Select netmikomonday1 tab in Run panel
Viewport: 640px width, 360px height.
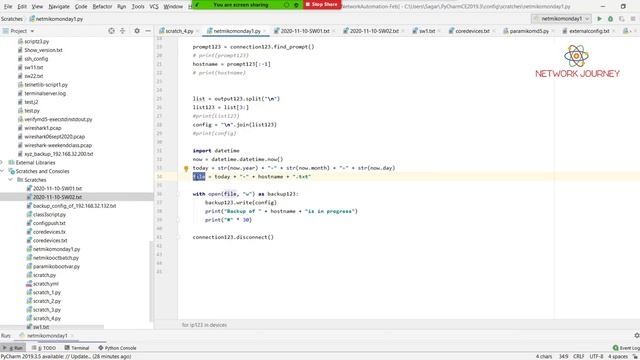[x=47, y=336]
